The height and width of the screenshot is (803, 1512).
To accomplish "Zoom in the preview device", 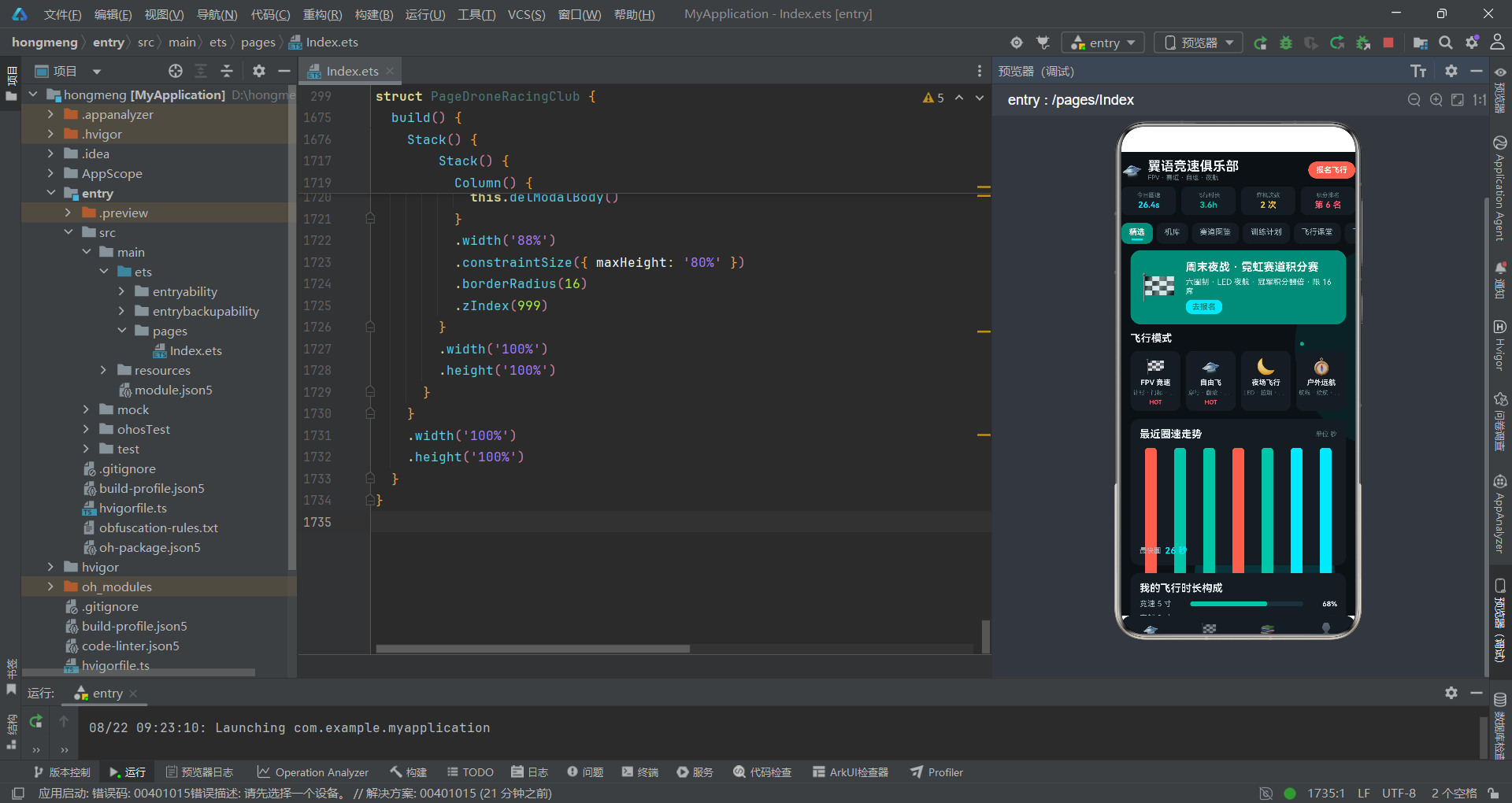I will tap(1436, 100).
